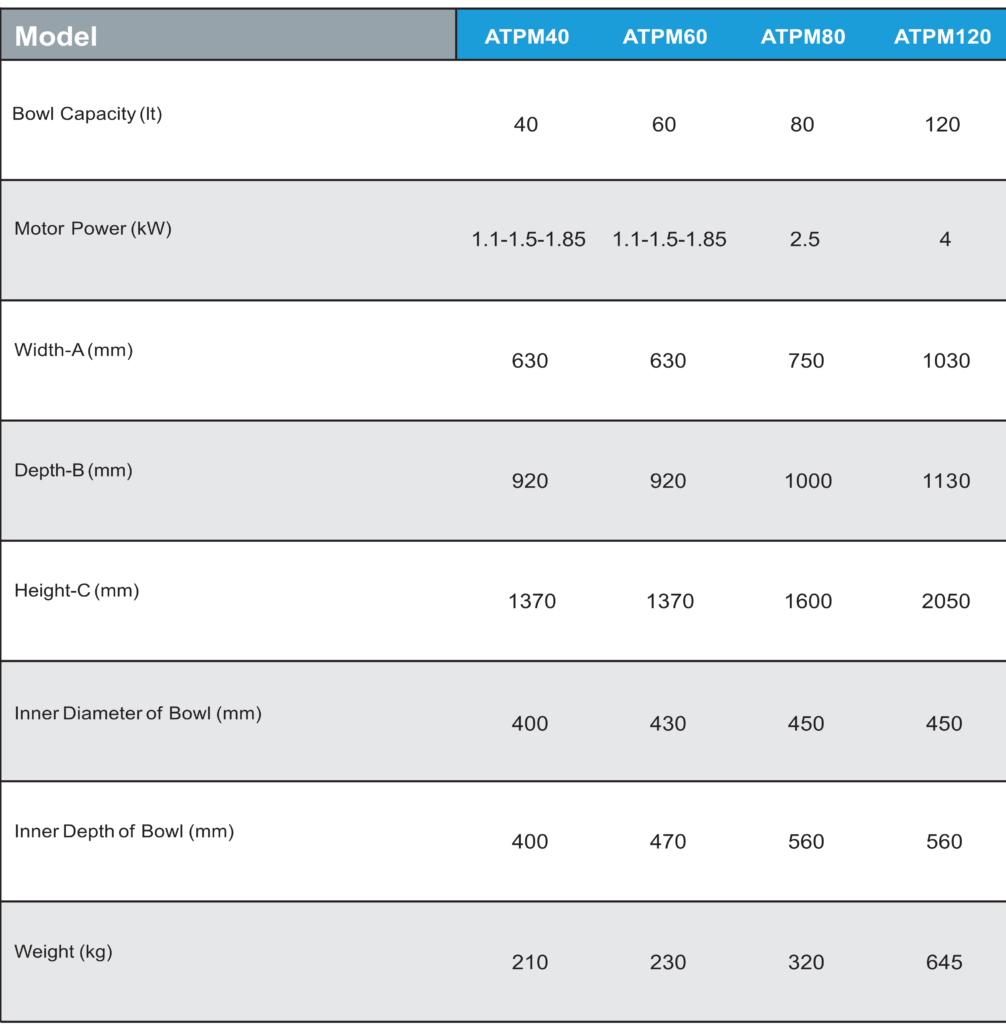This screenshot has width=1006, height=1024.
Task: Click the Width-A (mm) row label
Action: (x=73, y=350)
